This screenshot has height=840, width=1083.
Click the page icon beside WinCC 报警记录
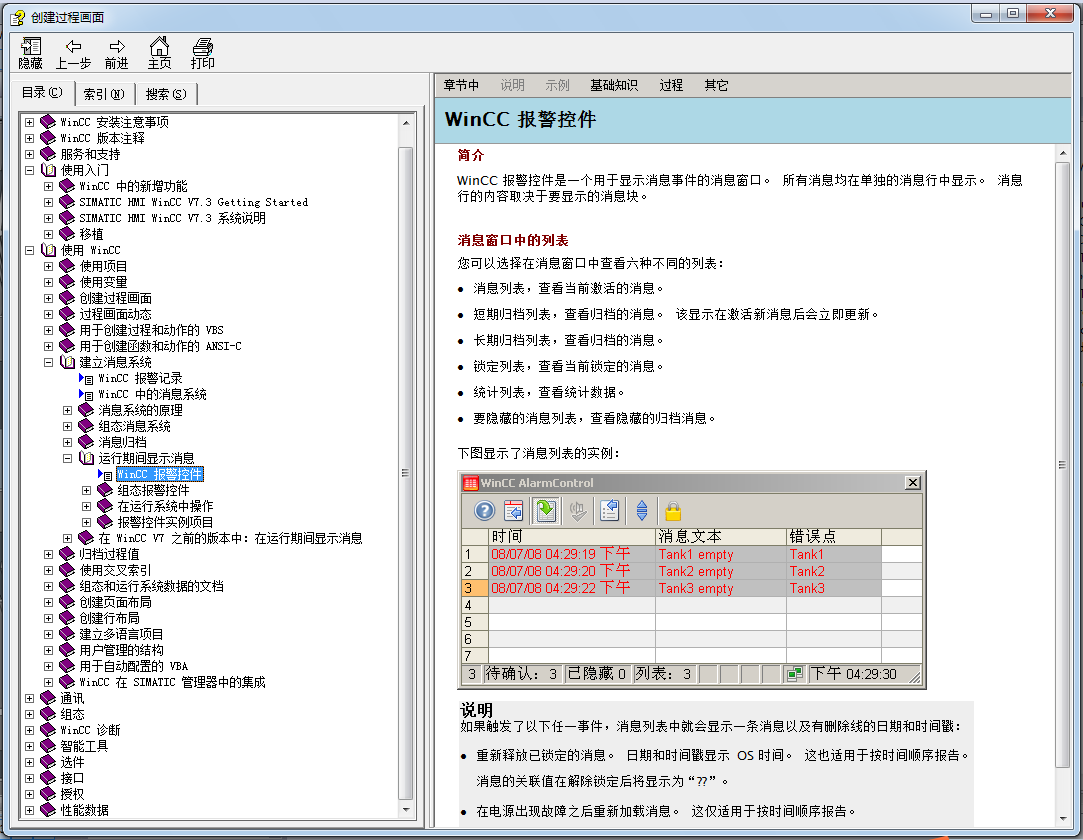(86, 379)
